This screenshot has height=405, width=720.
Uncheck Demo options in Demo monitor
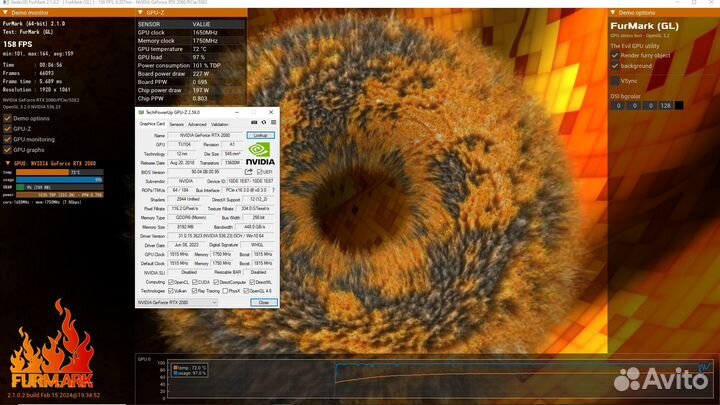pos(7,118)
